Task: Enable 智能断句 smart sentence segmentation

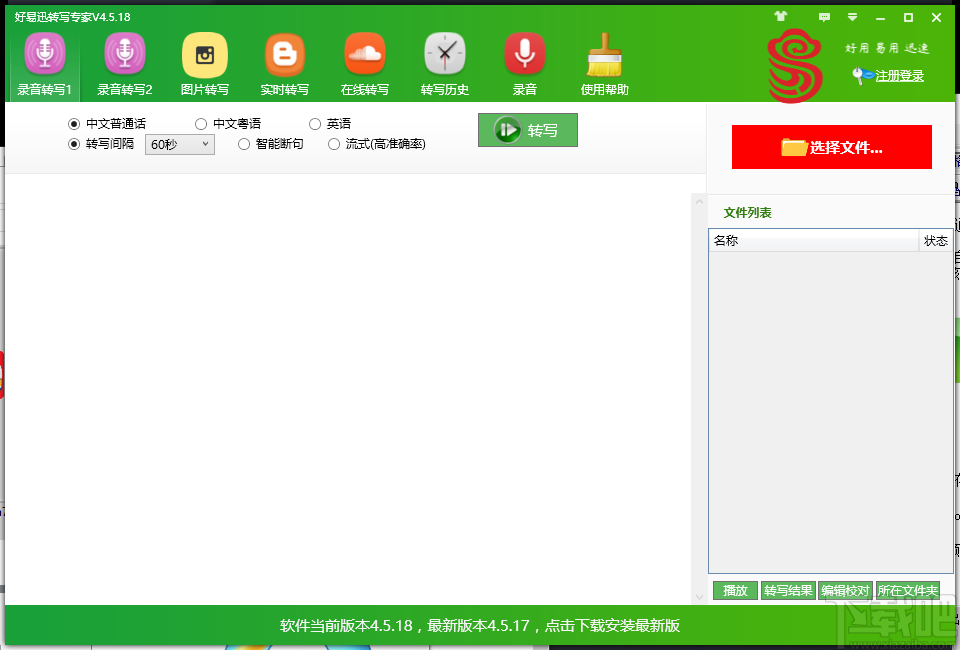Action: click(x=243, y=144)
